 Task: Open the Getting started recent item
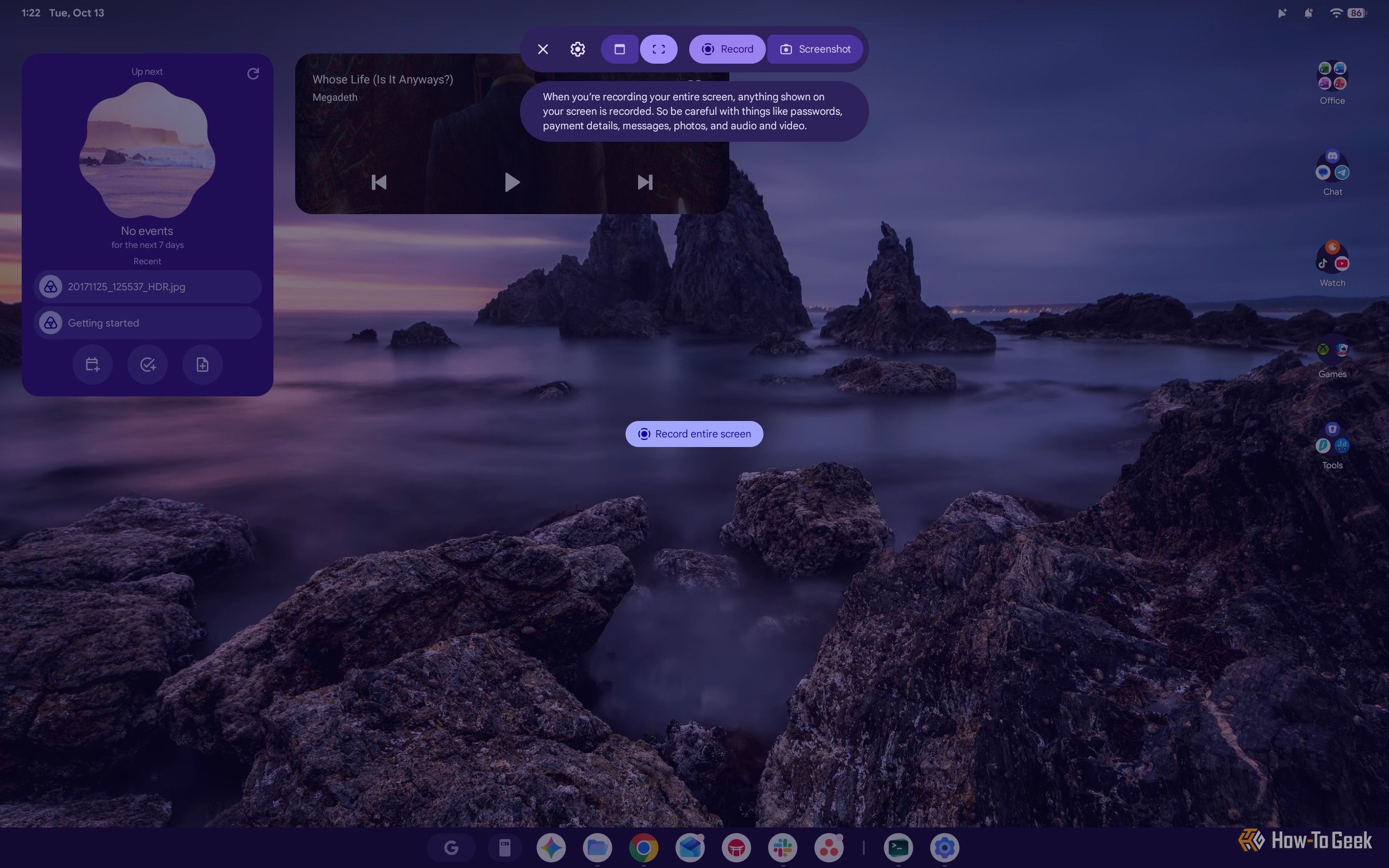click(148, 323)
